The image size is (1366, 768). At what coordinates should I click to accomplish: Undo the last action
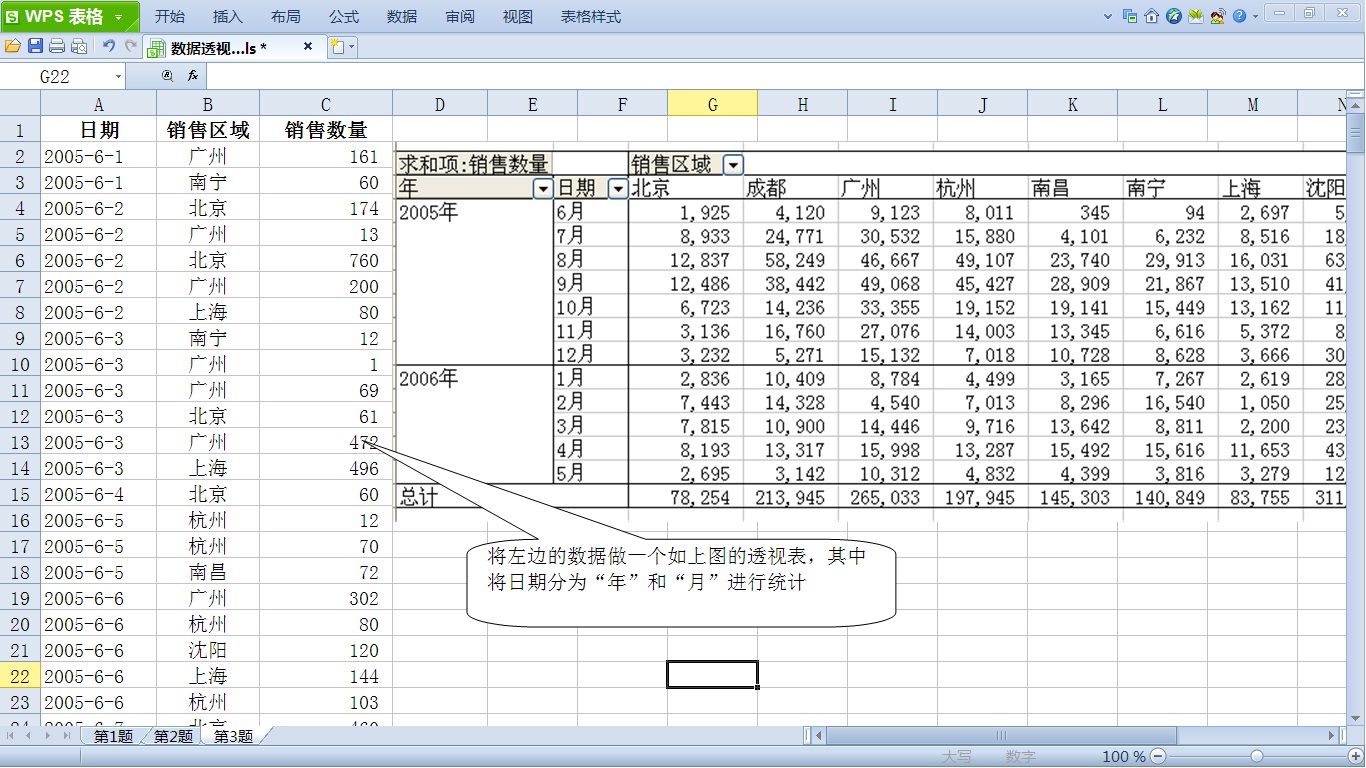108,46
